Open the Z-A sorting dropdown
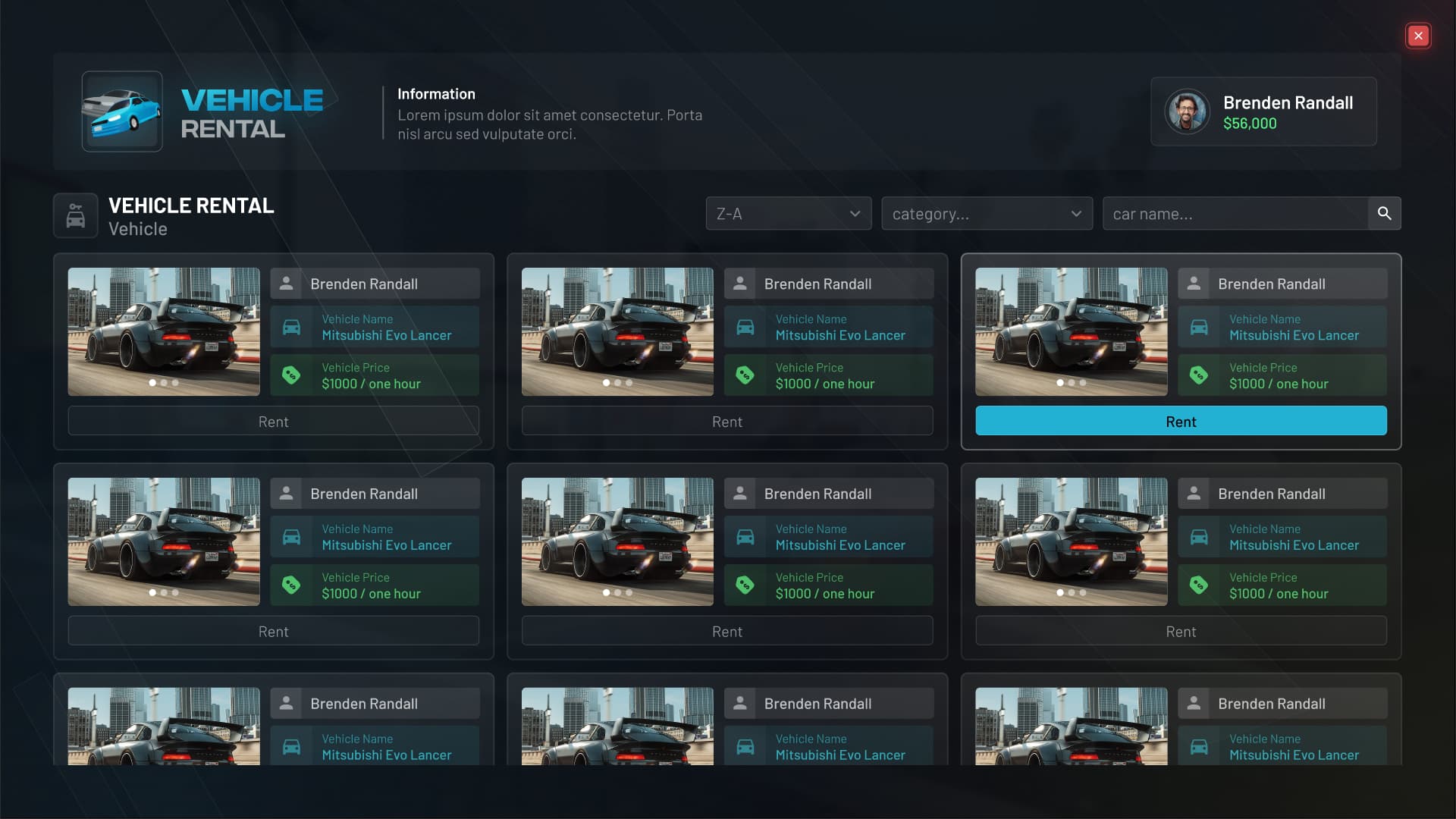The image size is (1456, 819). pyautogui.click(x=788, y=213)
